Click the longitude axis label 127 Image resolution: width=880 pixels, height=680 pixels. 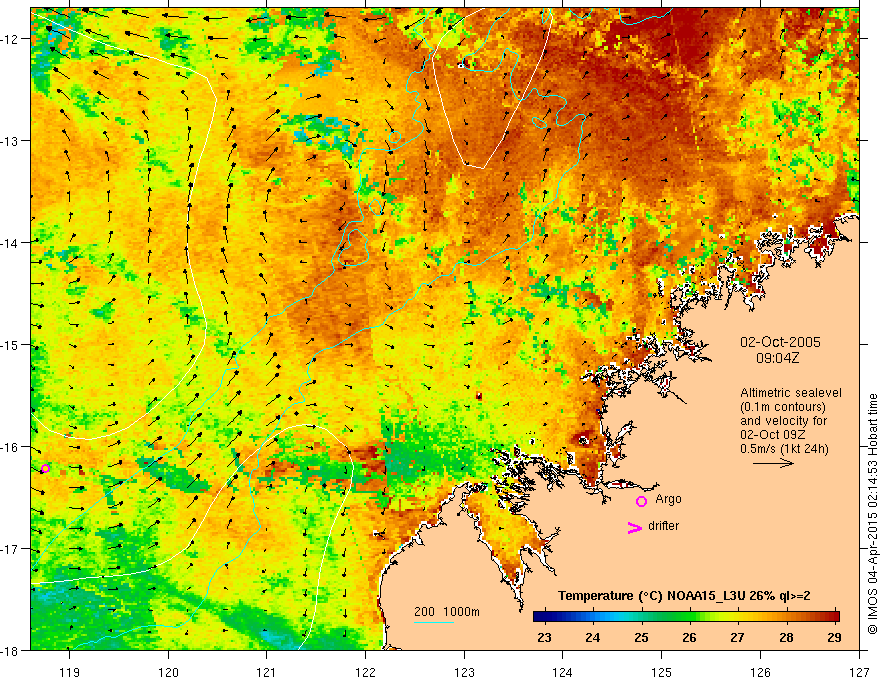coord(859,672)
